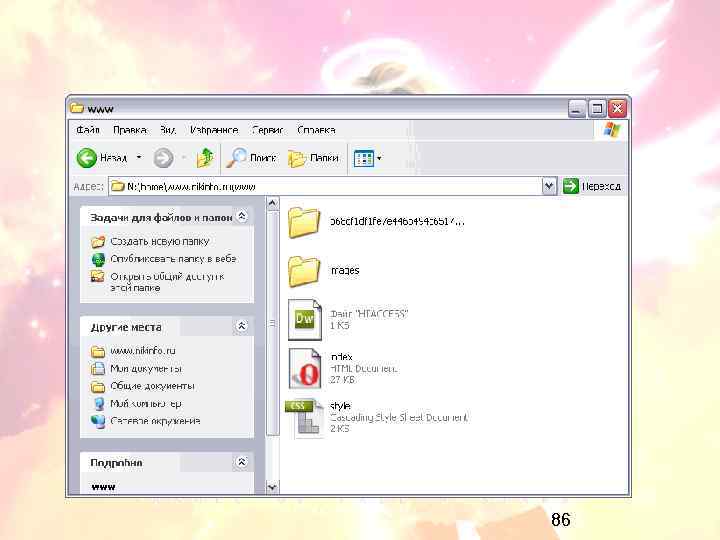This screenshot has width=720, height=540.
Task: Click the address bar path field
Action: 325,186
